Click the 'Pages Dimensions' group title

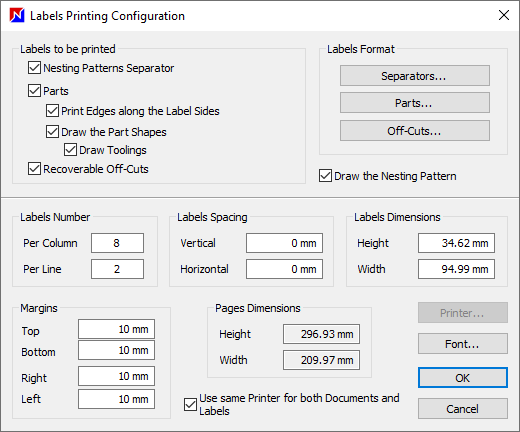coord(258,308)
